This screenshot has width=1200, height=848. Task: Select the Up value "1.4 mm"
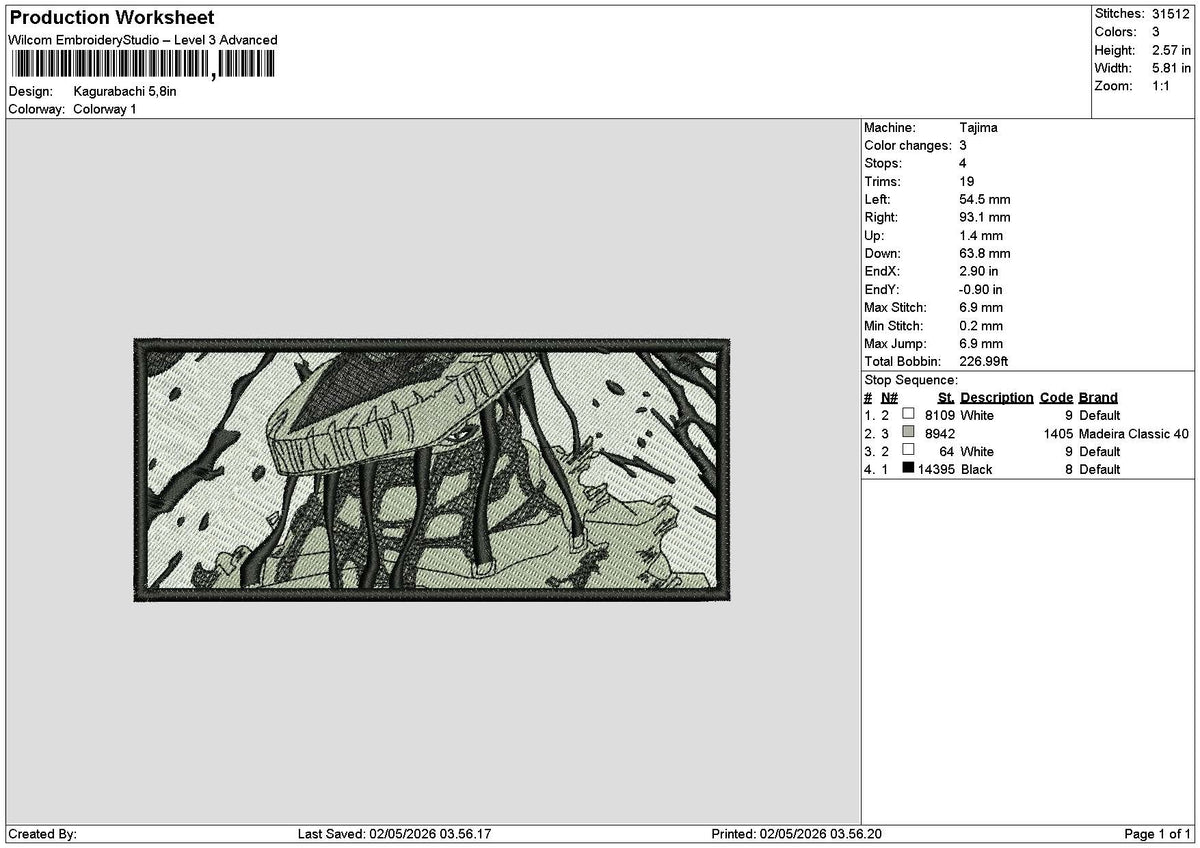(981, 235)
